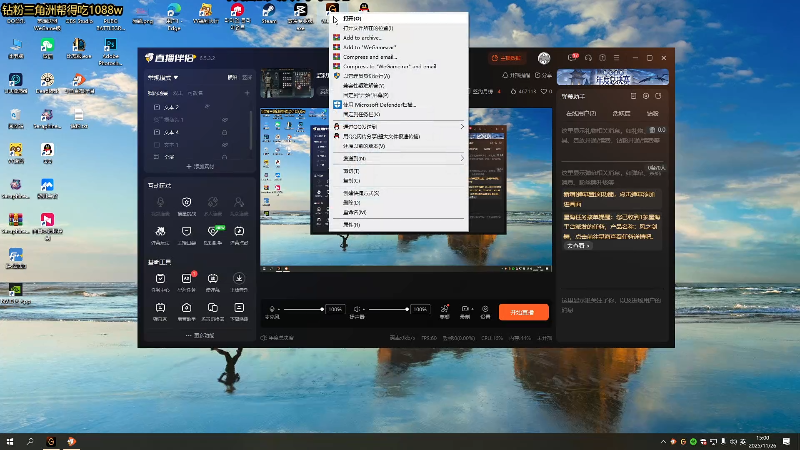The image size is (800, 450).
Task: Click the Steam desktop shortcut icon
Action: click(269, 10)
